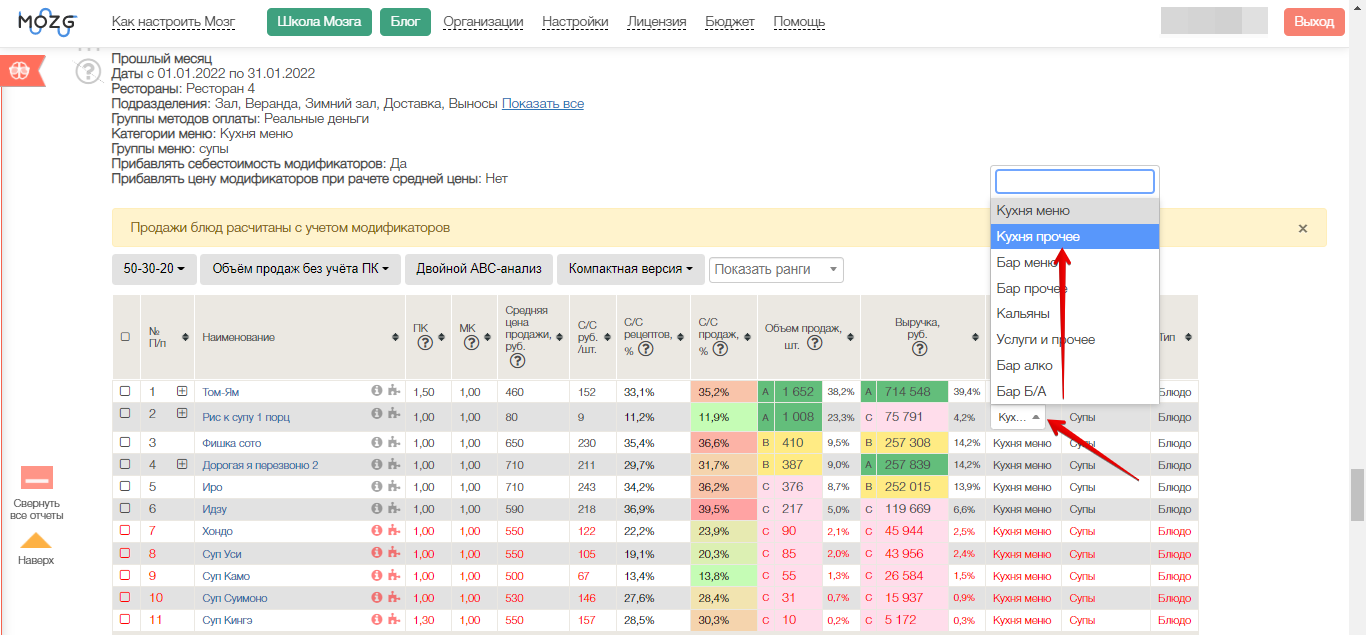Collapse all reports with the red minus icon
The height and width of the screenshot is (635, 1366).
click(x=37, y=477)
